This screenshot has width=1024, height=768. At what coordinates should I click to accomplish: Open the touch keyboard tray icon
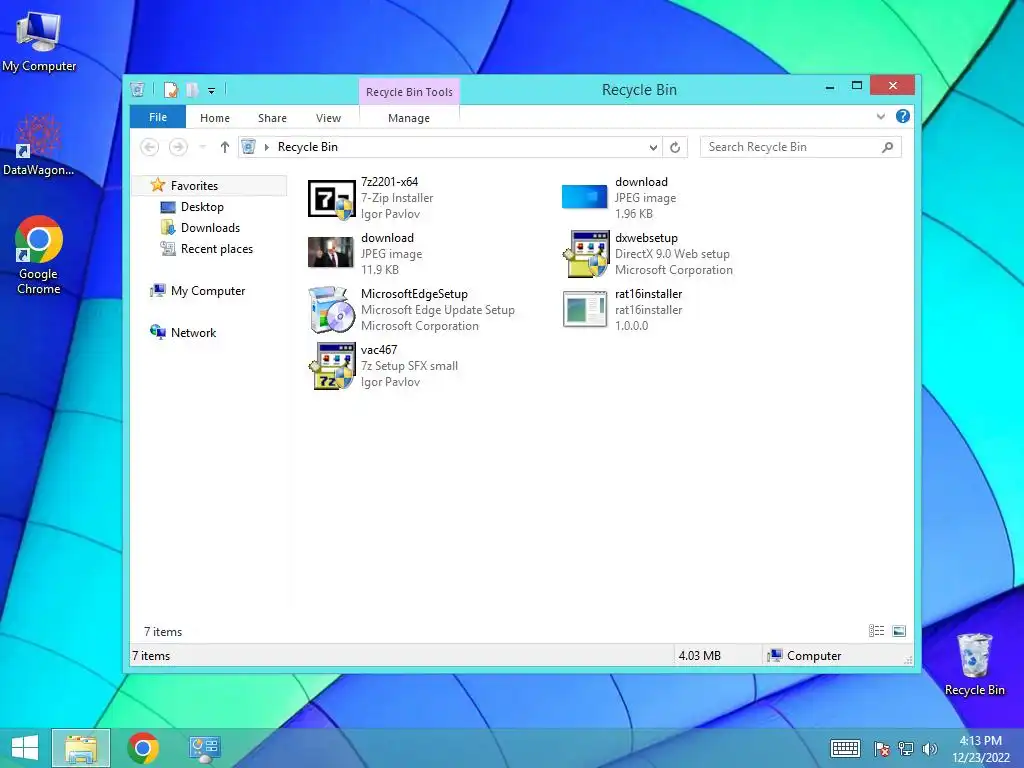tap(845, 748)
